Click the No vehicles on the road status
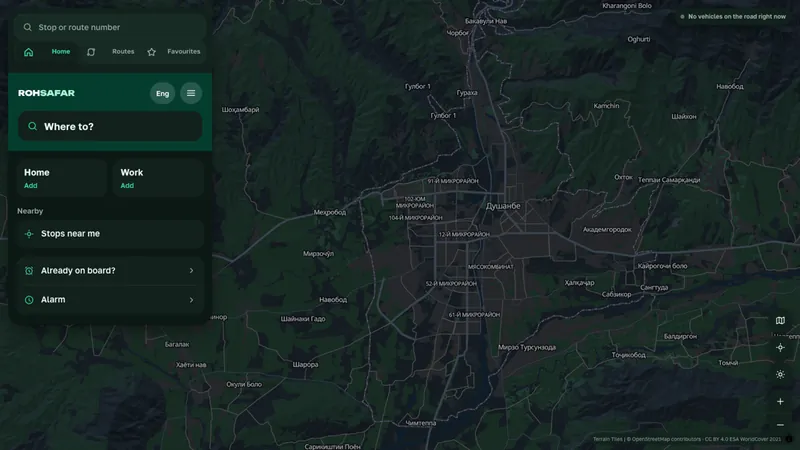 pos(733,16)
